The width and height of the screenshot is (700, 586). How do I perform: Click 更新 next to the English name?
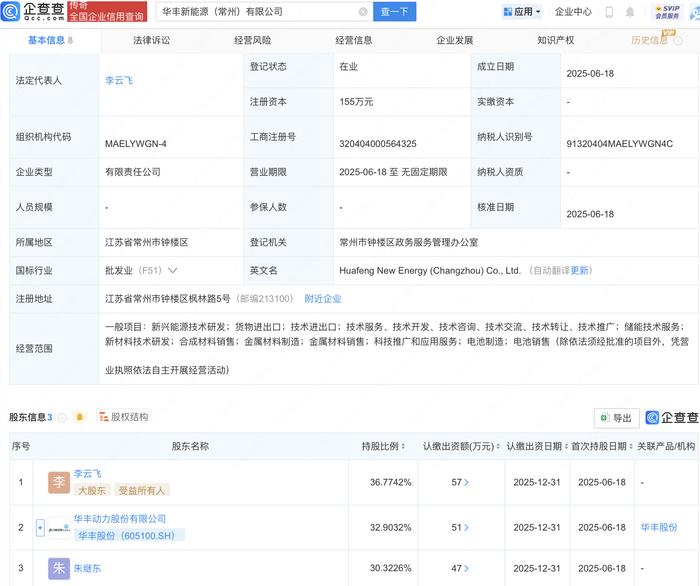coord(579,270)
